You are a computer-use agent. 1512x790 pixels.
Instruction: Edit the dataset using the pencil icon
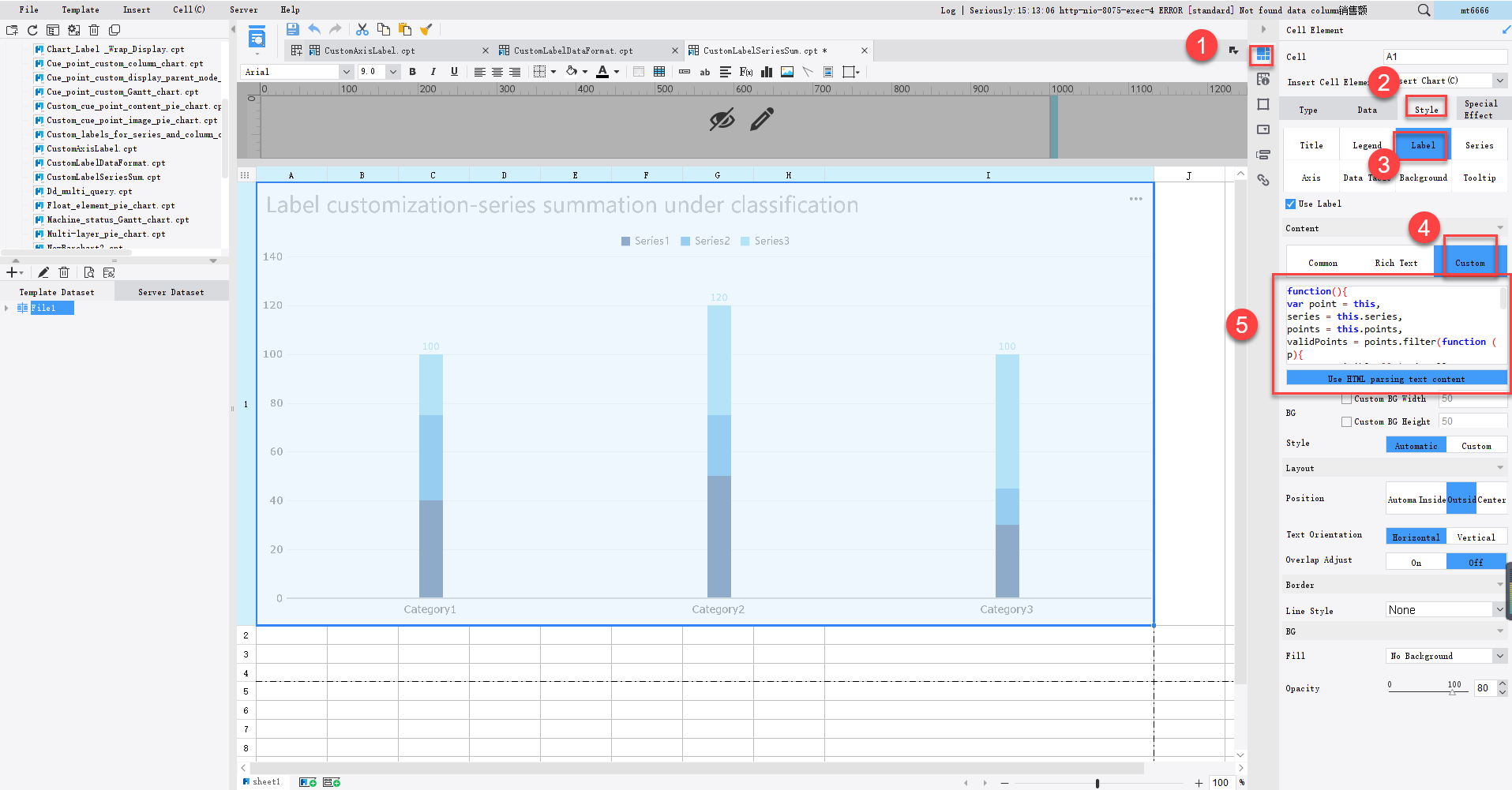[43, 271]
